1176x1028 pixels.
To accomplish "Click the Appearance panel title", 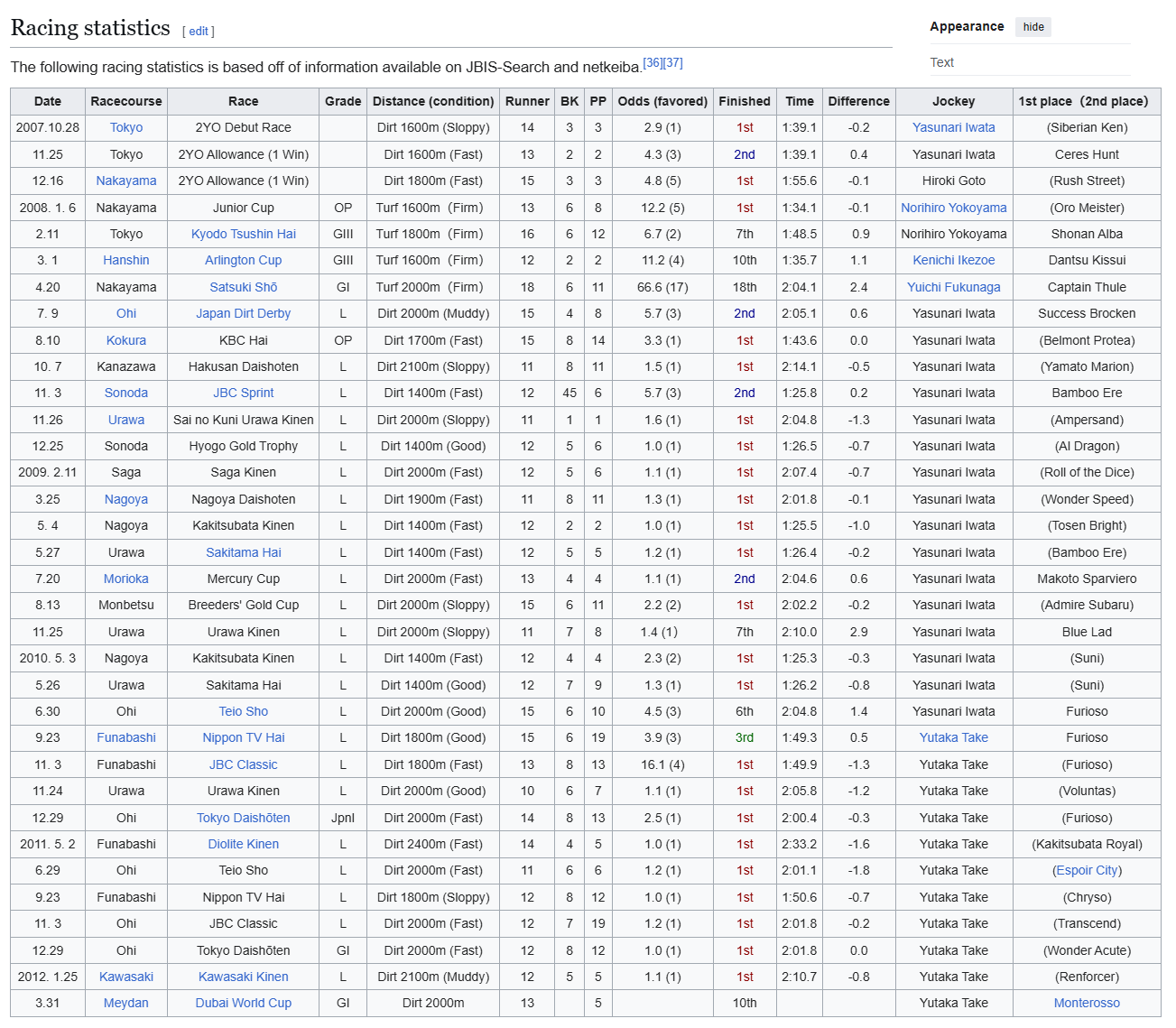I will [x=967, y=27].
